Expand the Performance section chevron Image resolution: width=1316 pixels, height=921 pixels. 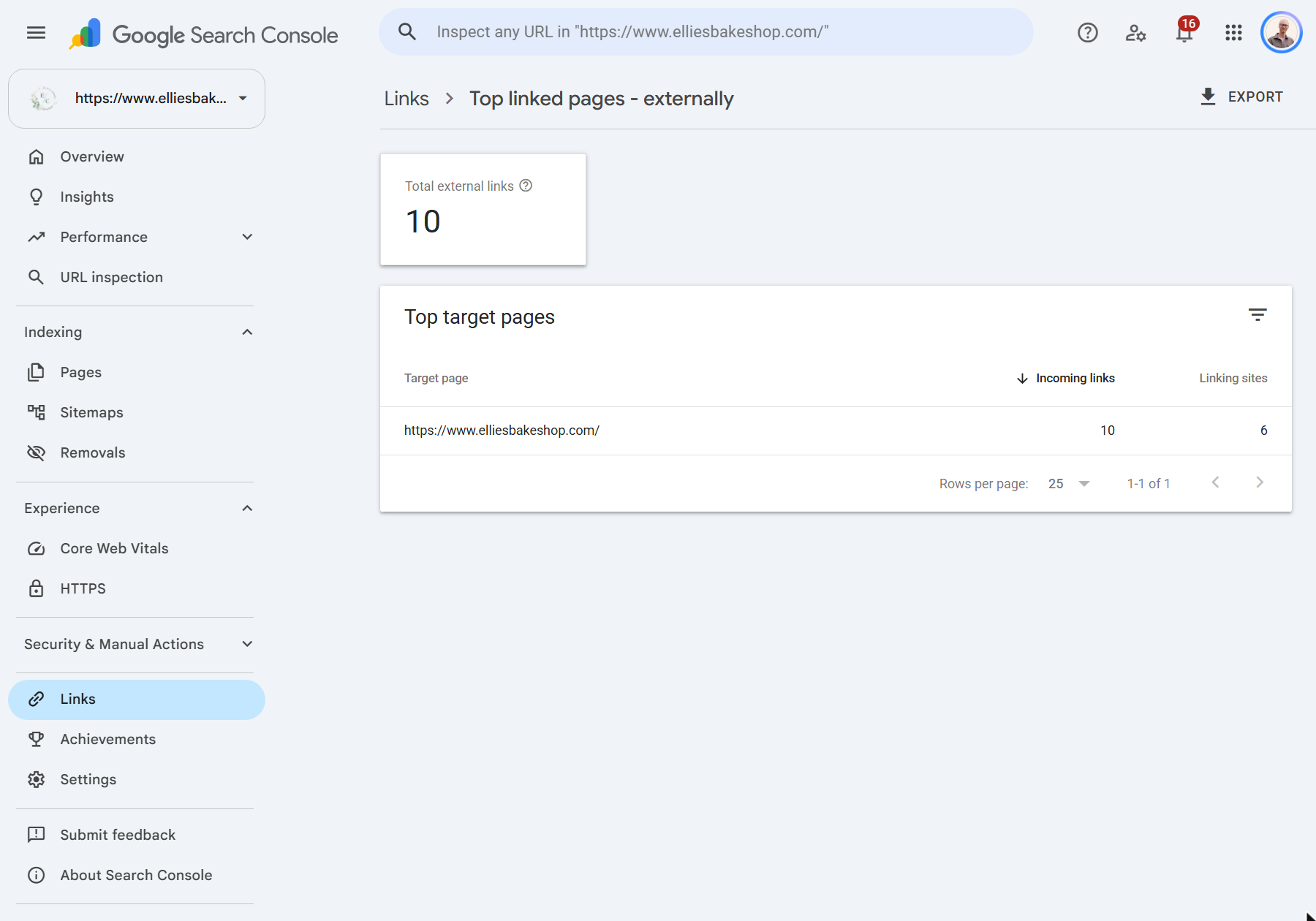(x=247, y=237)
